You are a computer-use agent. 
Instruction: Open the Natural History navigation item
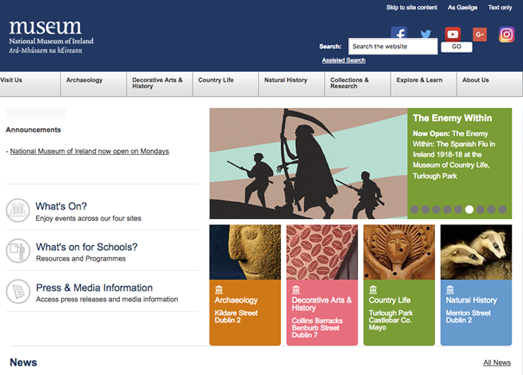point(292,84)
